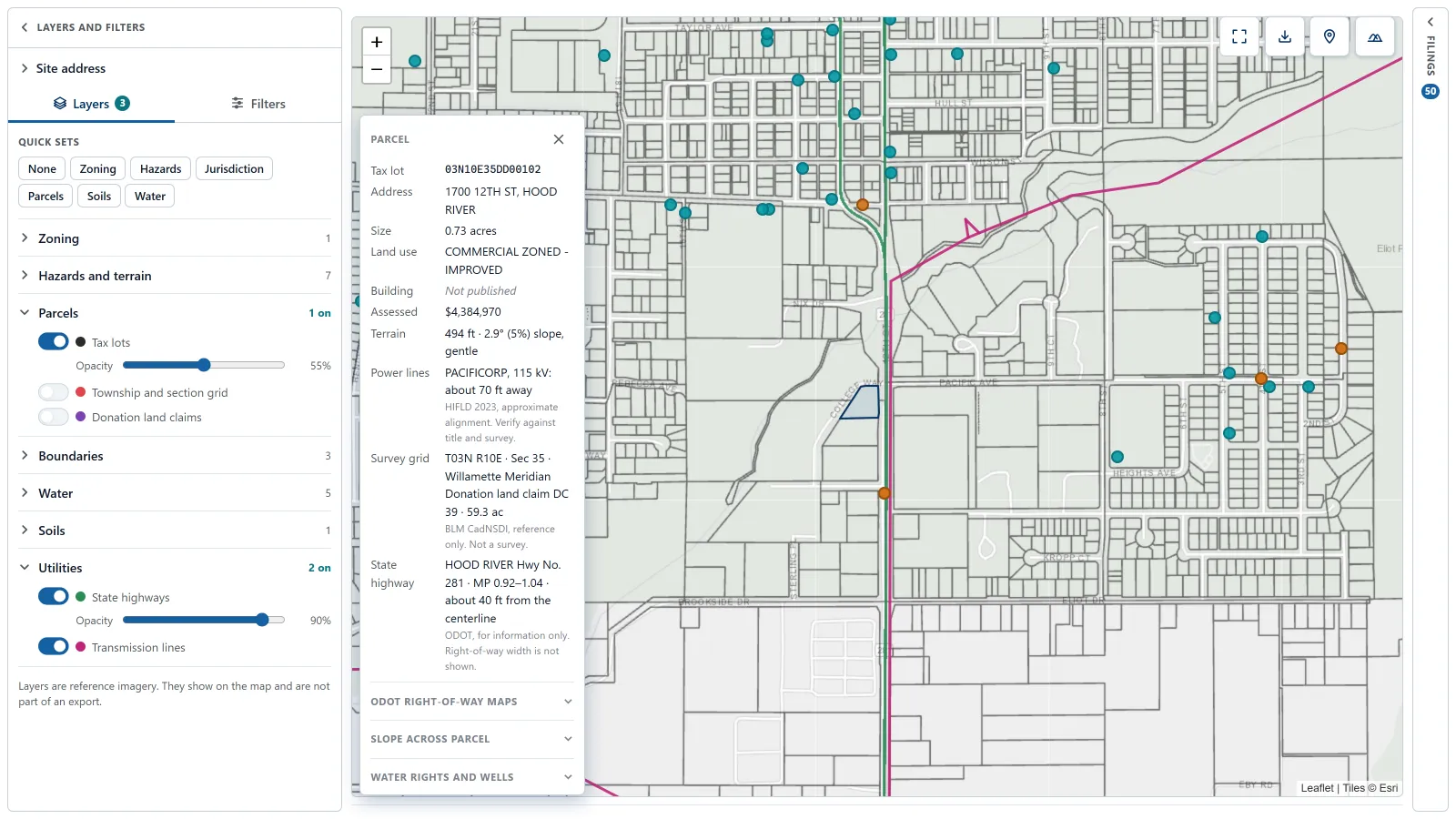Expand Water Rights and Wells section
The width and height of the screenshot is (1456, 819).
471,777
